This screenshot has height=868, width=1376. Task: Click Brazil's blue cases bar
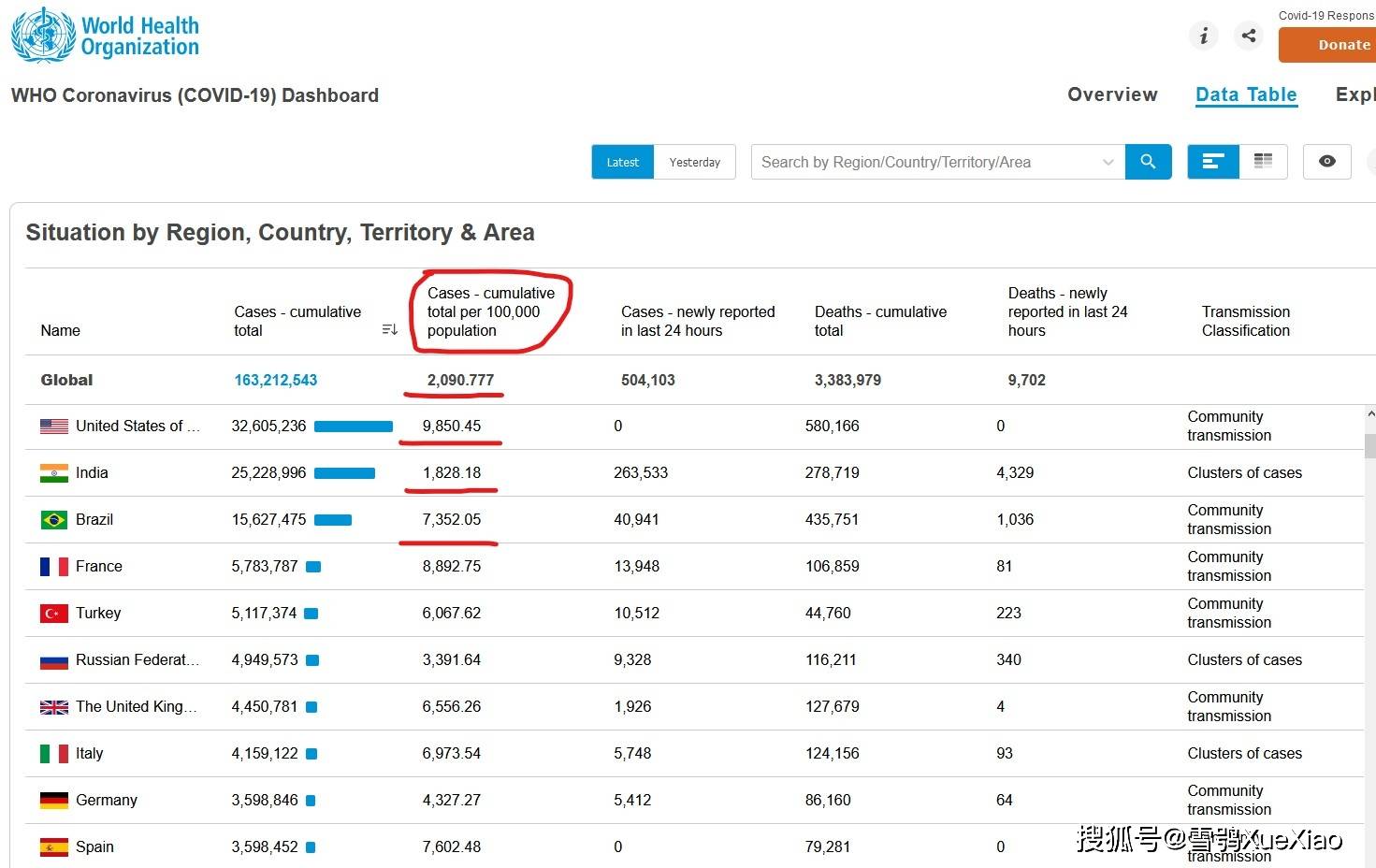click(333, 520)
